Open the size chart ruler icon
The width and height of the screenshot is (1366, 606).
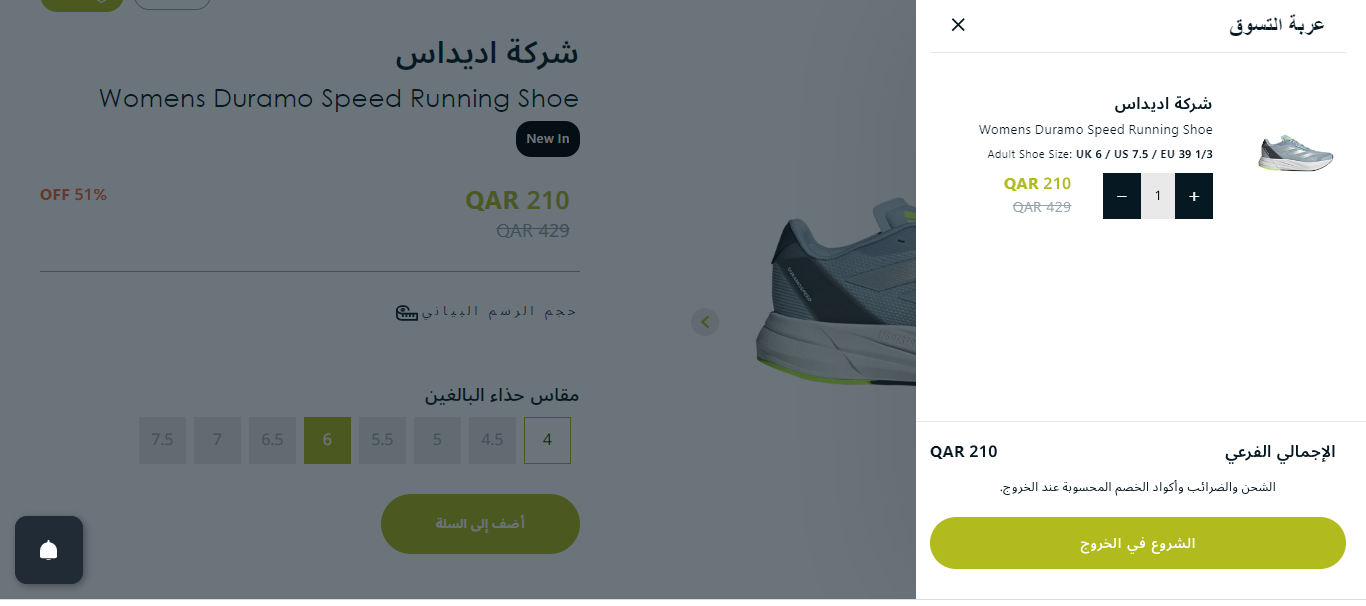tap(407, 312)
